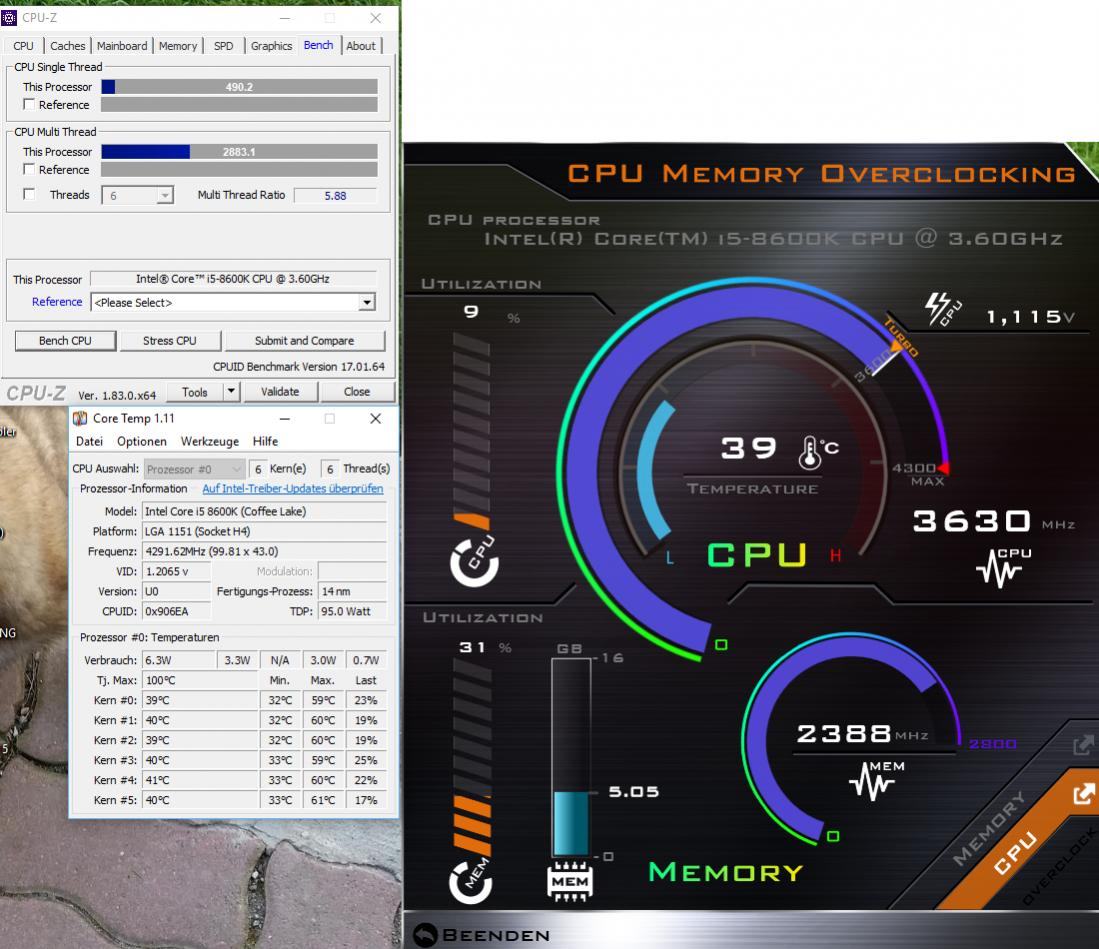This screenshot has height=949, width=1099.
Task: Open the Optionen menu
Action: pyautogui.click(x=142, y=442)
